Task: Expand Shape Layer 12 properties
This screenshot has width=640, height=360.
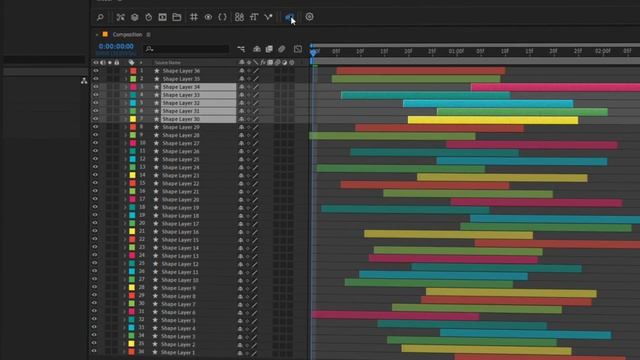Action: tap(125, 264)
